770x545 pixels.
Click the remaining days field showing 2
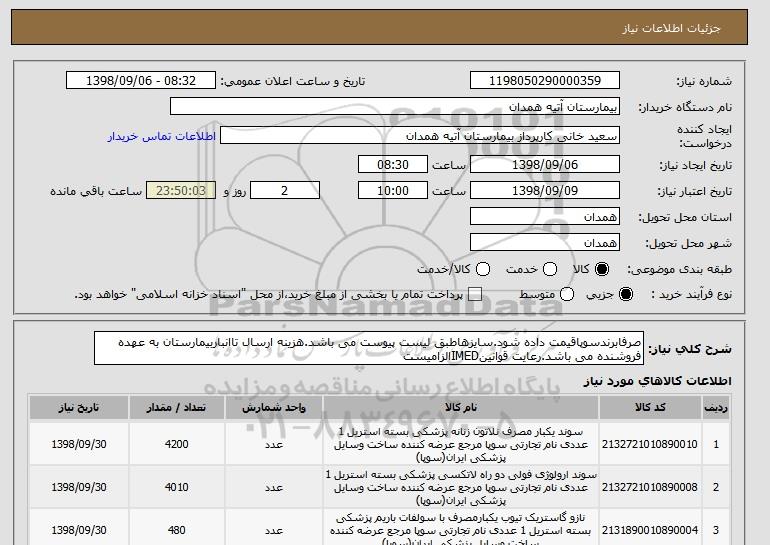tap(285, 191)
